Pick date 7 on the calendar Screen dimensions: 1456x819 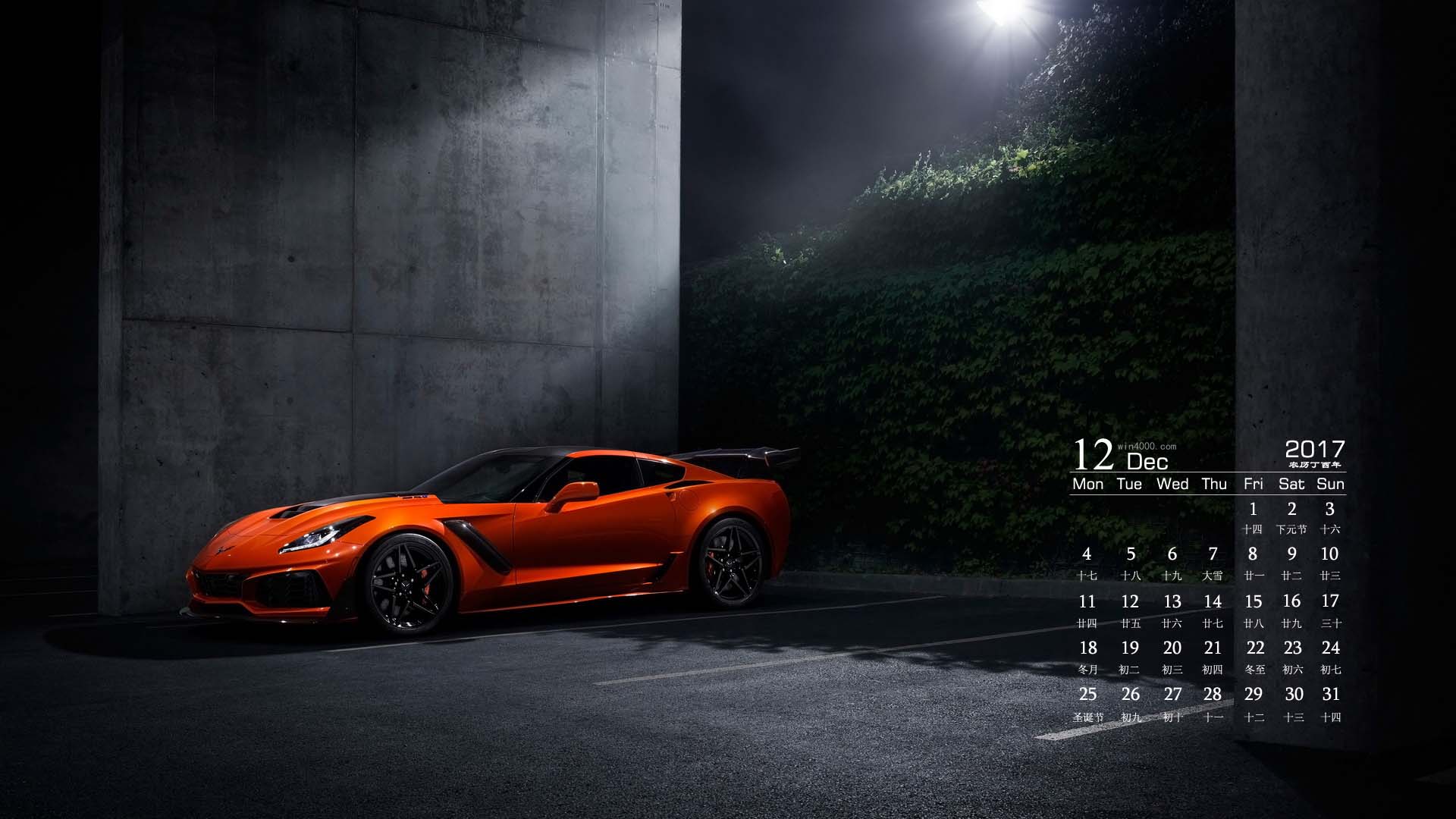pos(1213,554)
